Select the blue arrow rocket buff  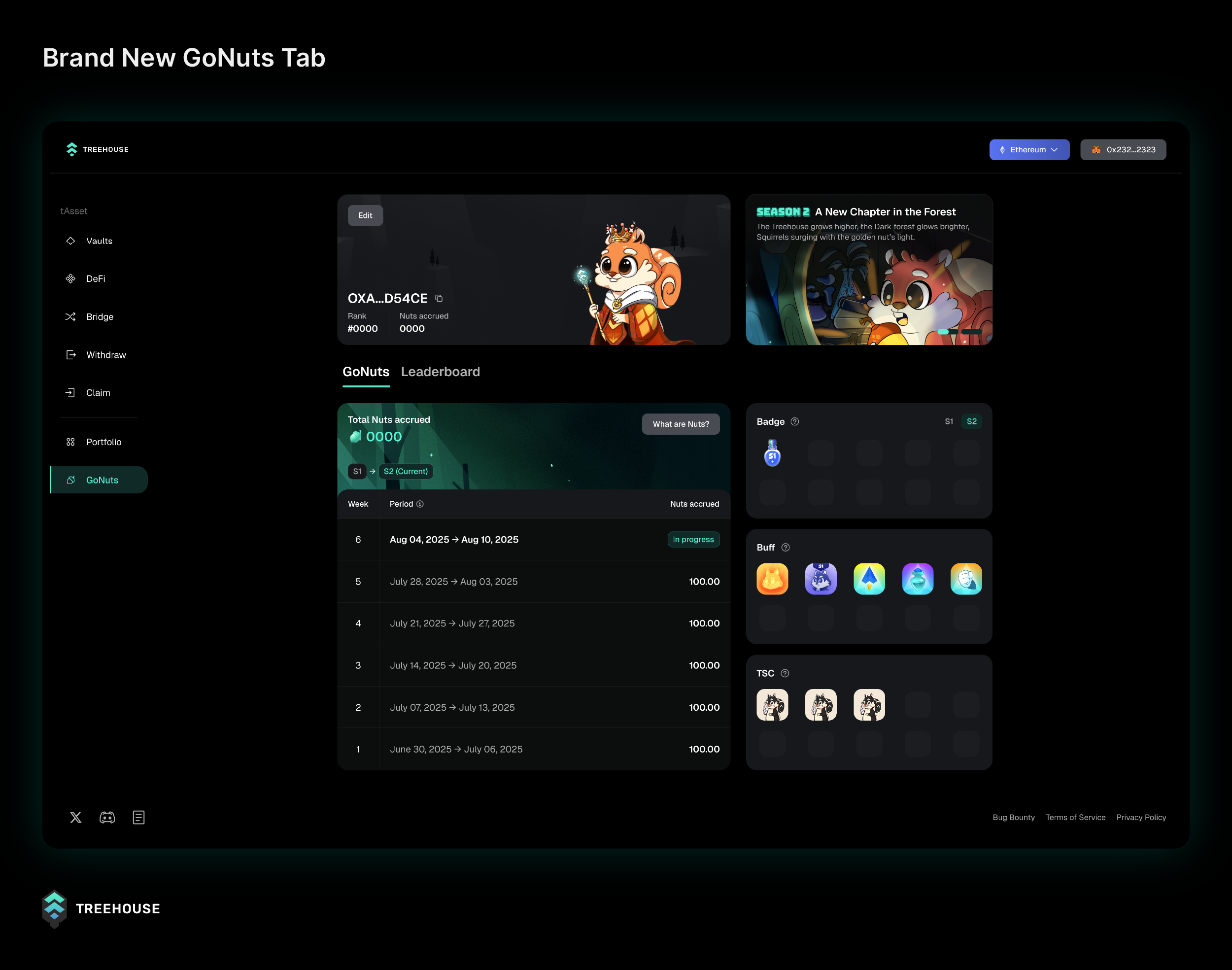tap(869, 579)
